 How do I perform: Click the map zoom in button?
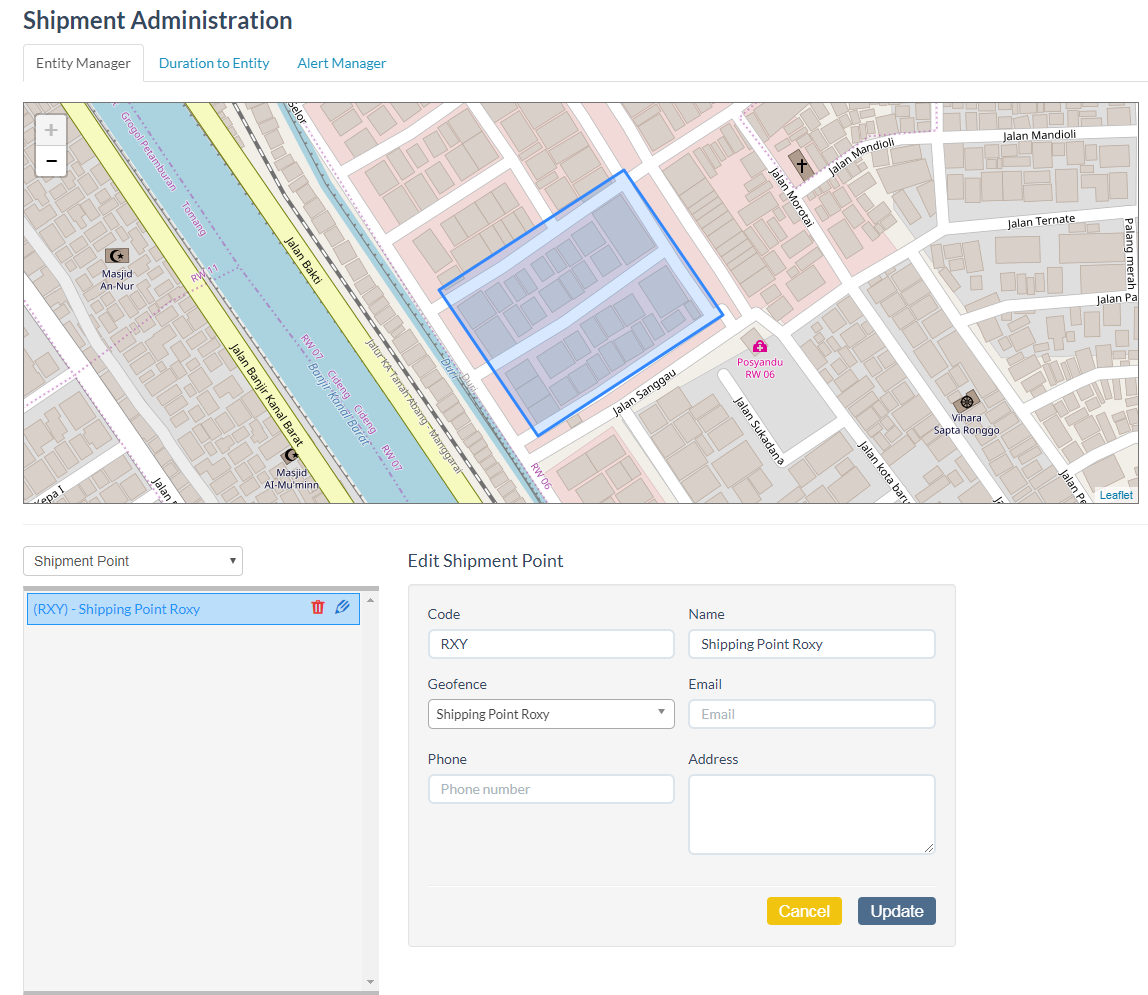[x=51, y=130]
